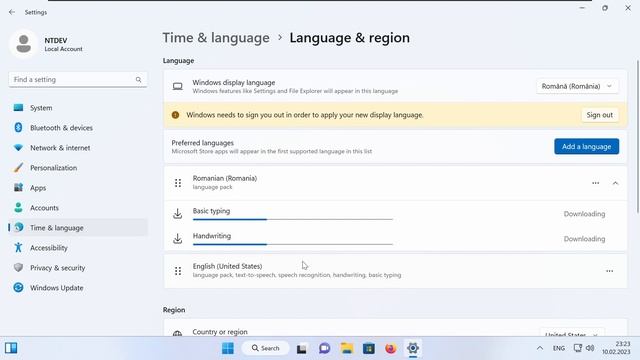Click Downloading status for Handwriting

[584, 239]
